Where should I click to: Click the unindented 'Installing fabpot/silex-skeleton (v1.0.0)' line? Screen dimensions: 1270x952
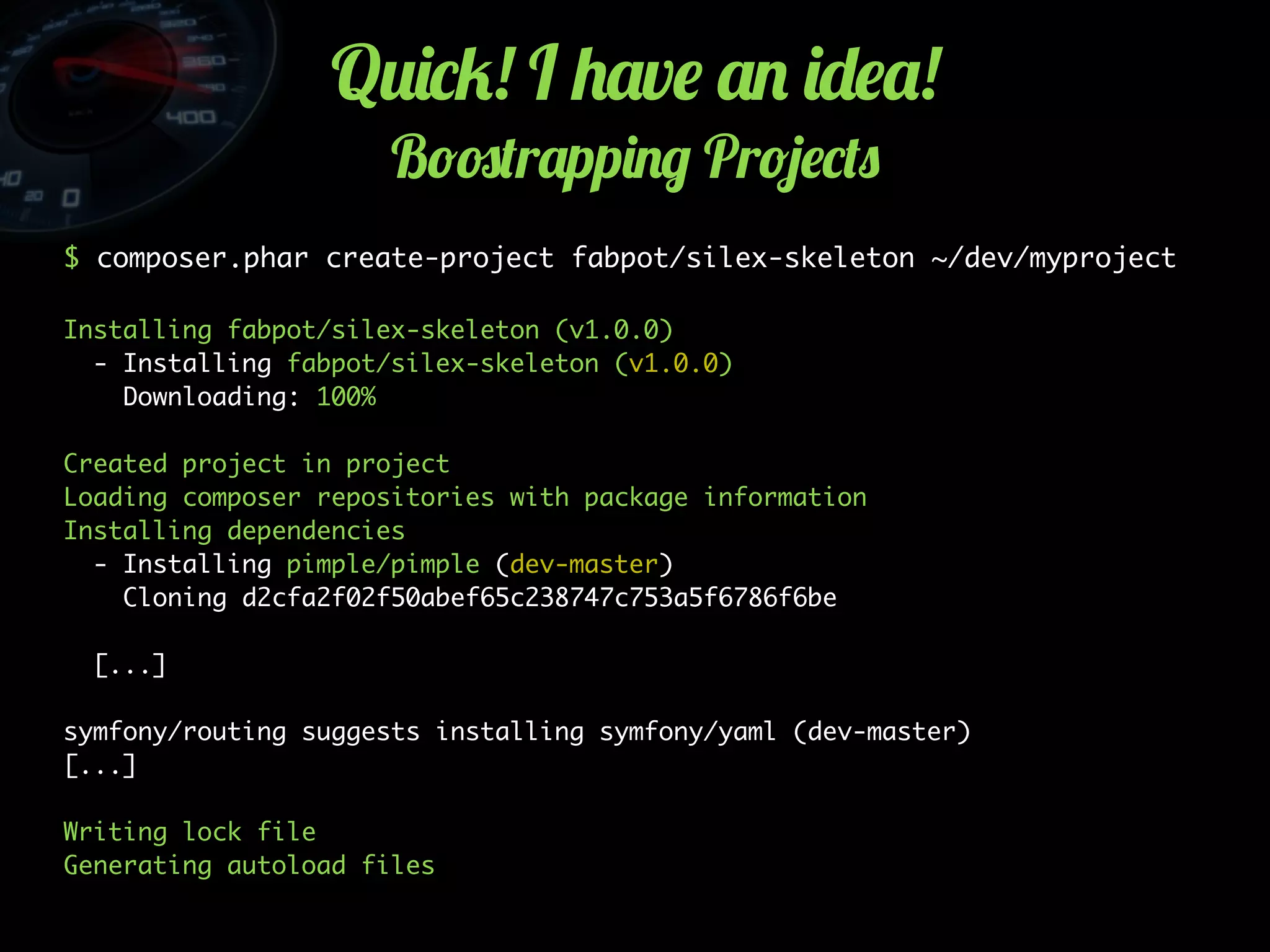click(x=368, y=330)
